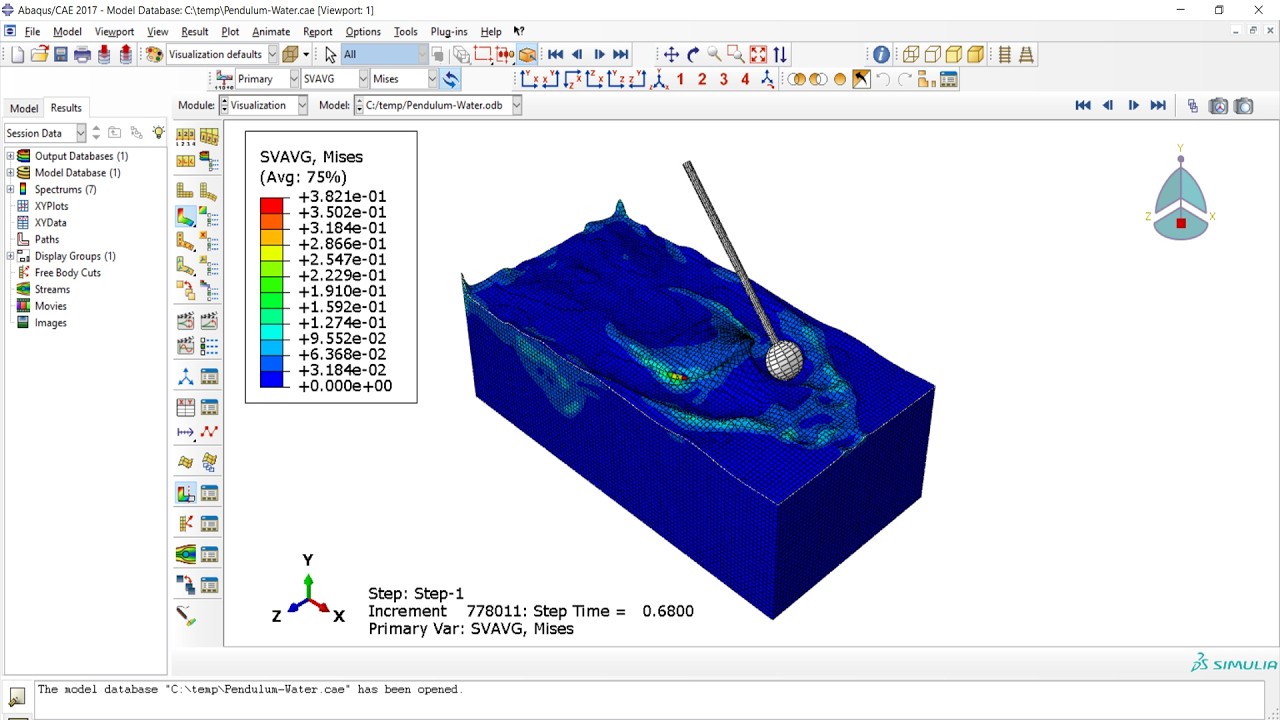
Task: Open a file with the folder icon
Action: pos(39,55)
